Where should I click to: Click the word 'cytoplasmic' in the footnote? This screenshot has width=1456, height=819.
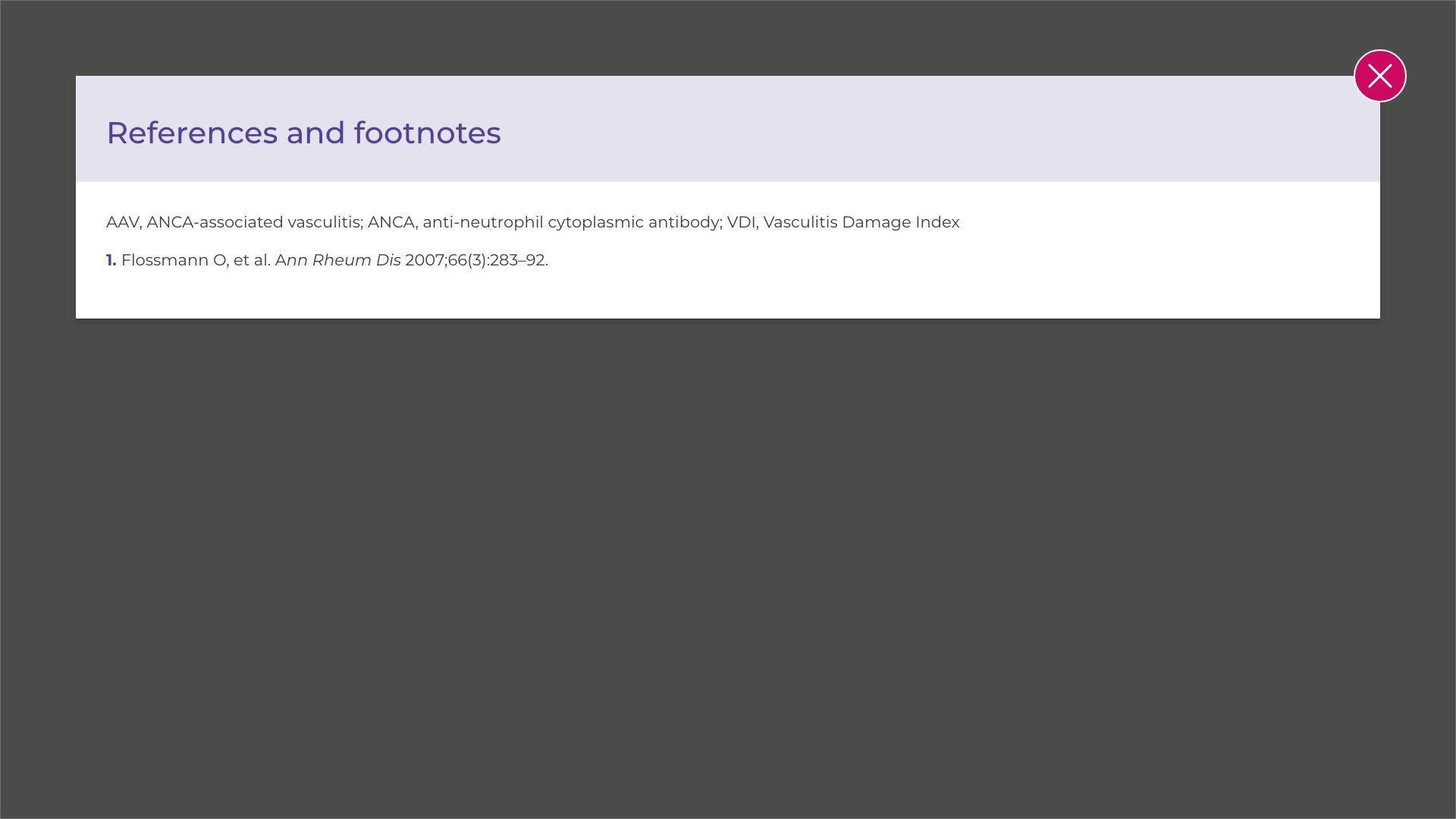pos(595,222)
